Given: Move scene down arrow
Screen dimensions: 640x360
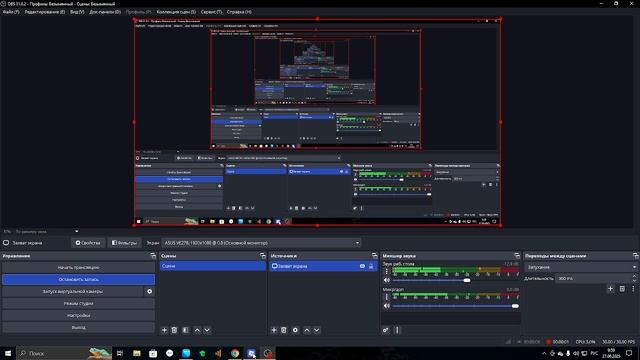Looking at the screenshot, I should (x=207, y=330).
